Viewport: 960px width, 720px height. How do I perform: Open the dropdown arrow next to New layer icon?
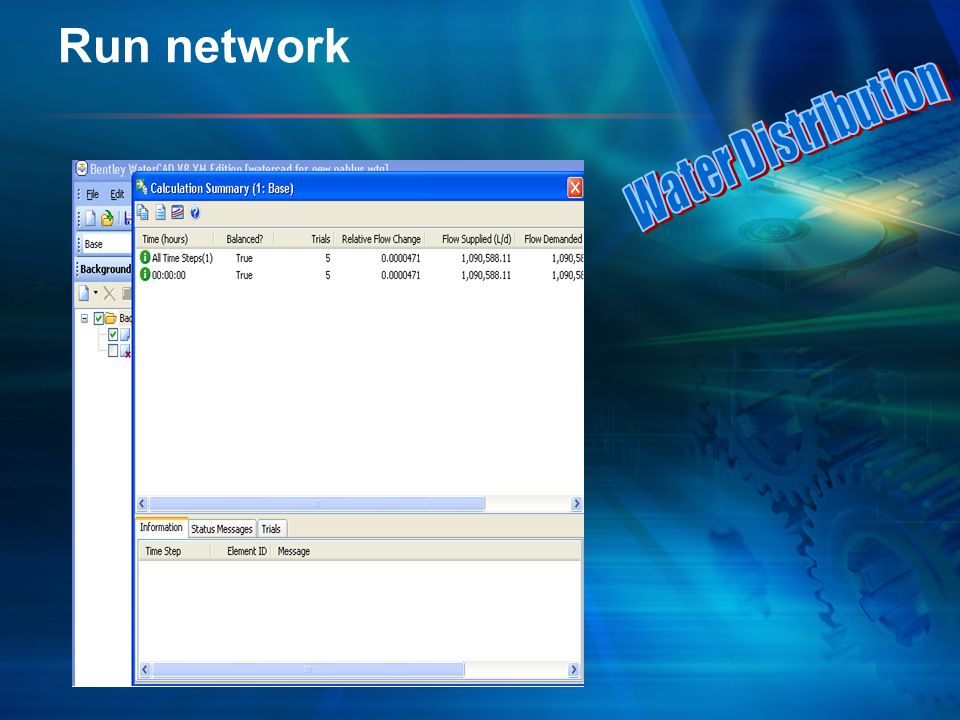[x=96, y=293]
